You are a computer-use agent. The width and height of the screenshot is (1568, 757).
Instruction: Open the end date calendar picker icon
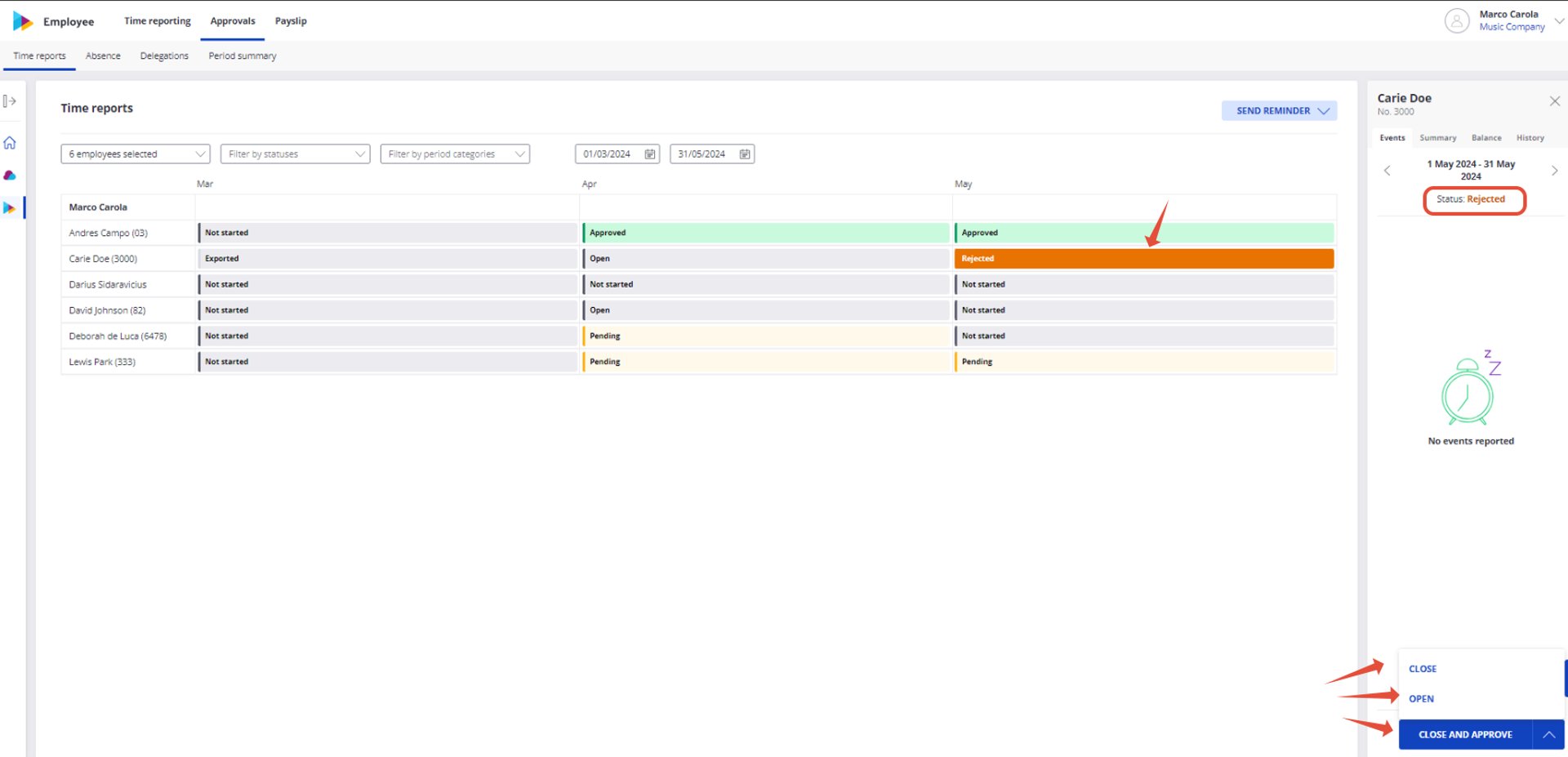click(x=745, y=154)
